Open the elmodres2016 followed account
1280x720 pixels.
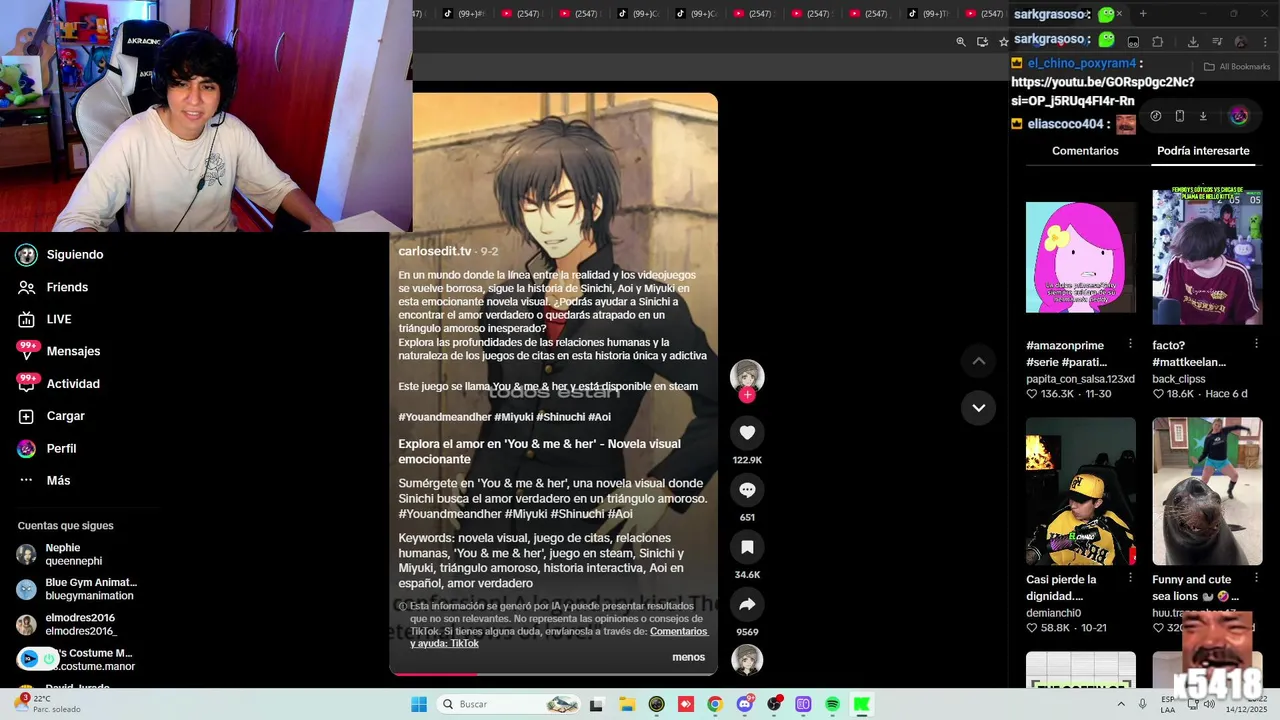click(x=66, y=624)
